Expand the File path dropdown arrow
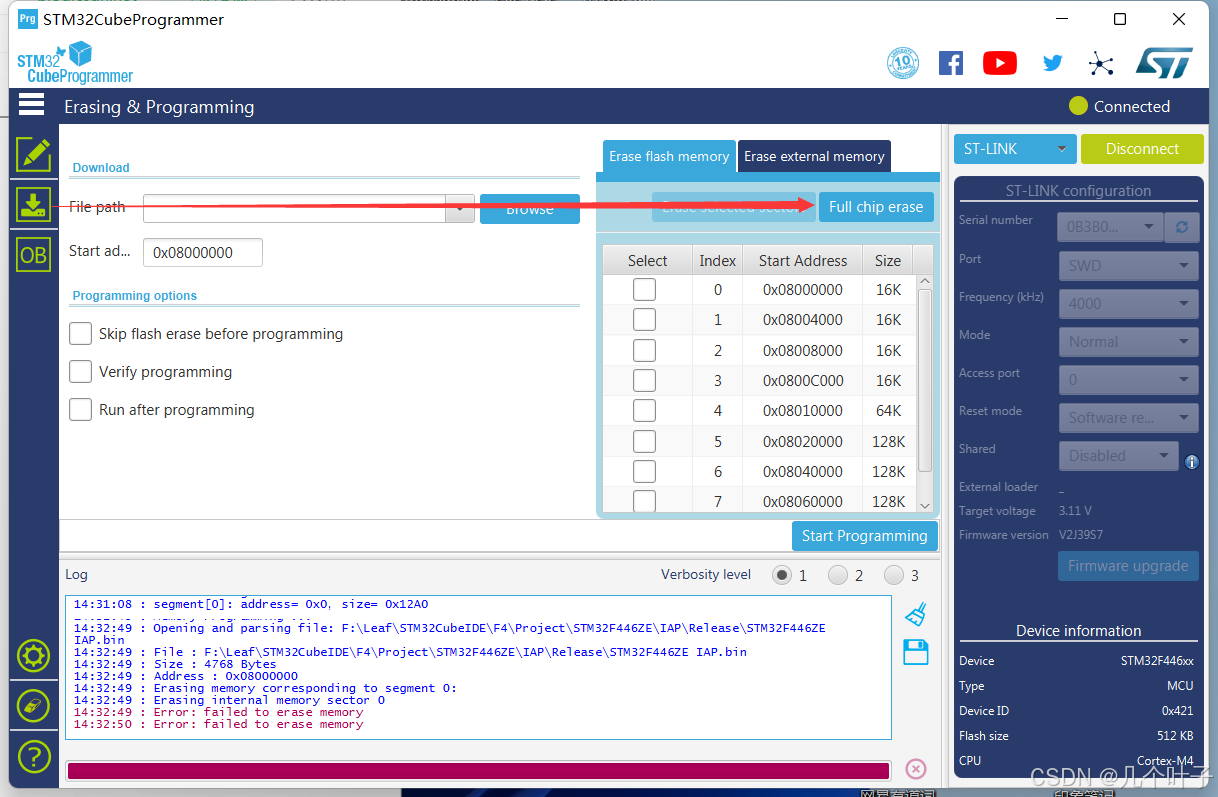The image size is (1218, 797). click(459, 208)
